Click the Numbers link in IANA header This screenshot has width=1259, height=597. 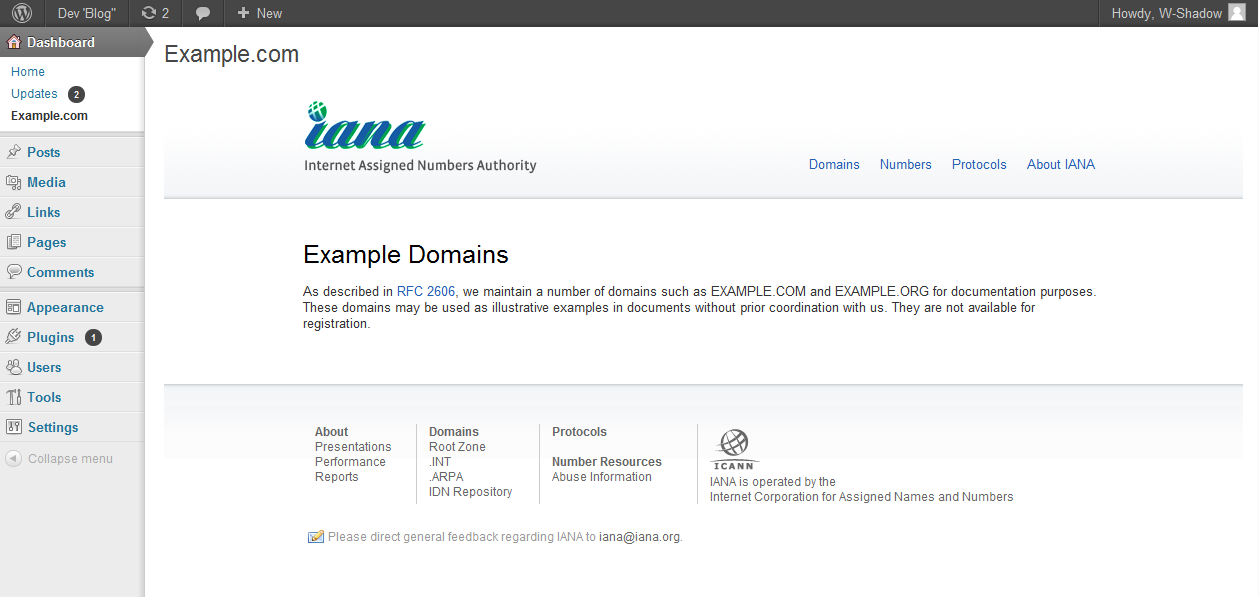[906, 165]
